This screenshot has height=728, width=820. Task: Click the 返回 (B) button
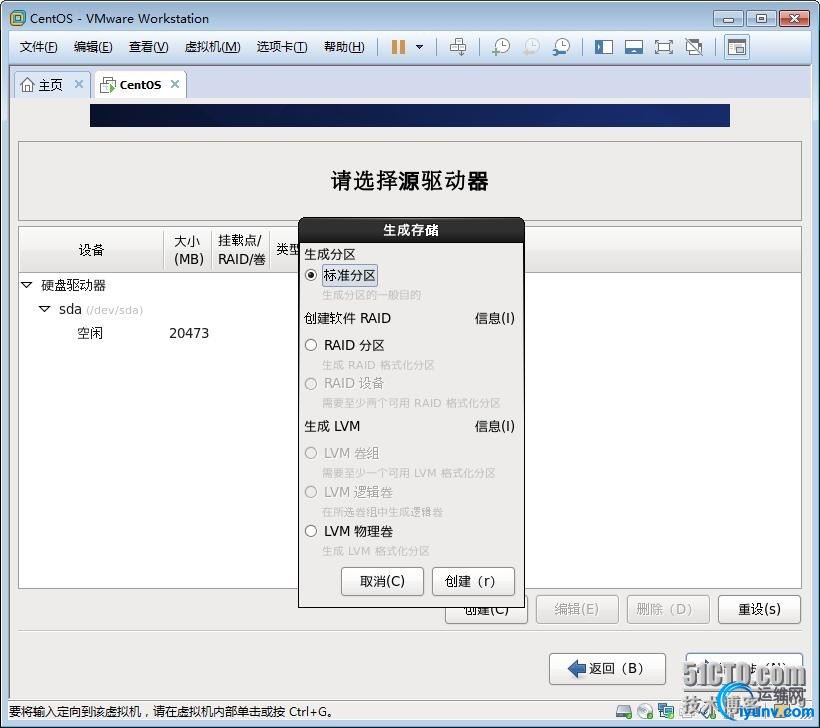click(607, 669)
